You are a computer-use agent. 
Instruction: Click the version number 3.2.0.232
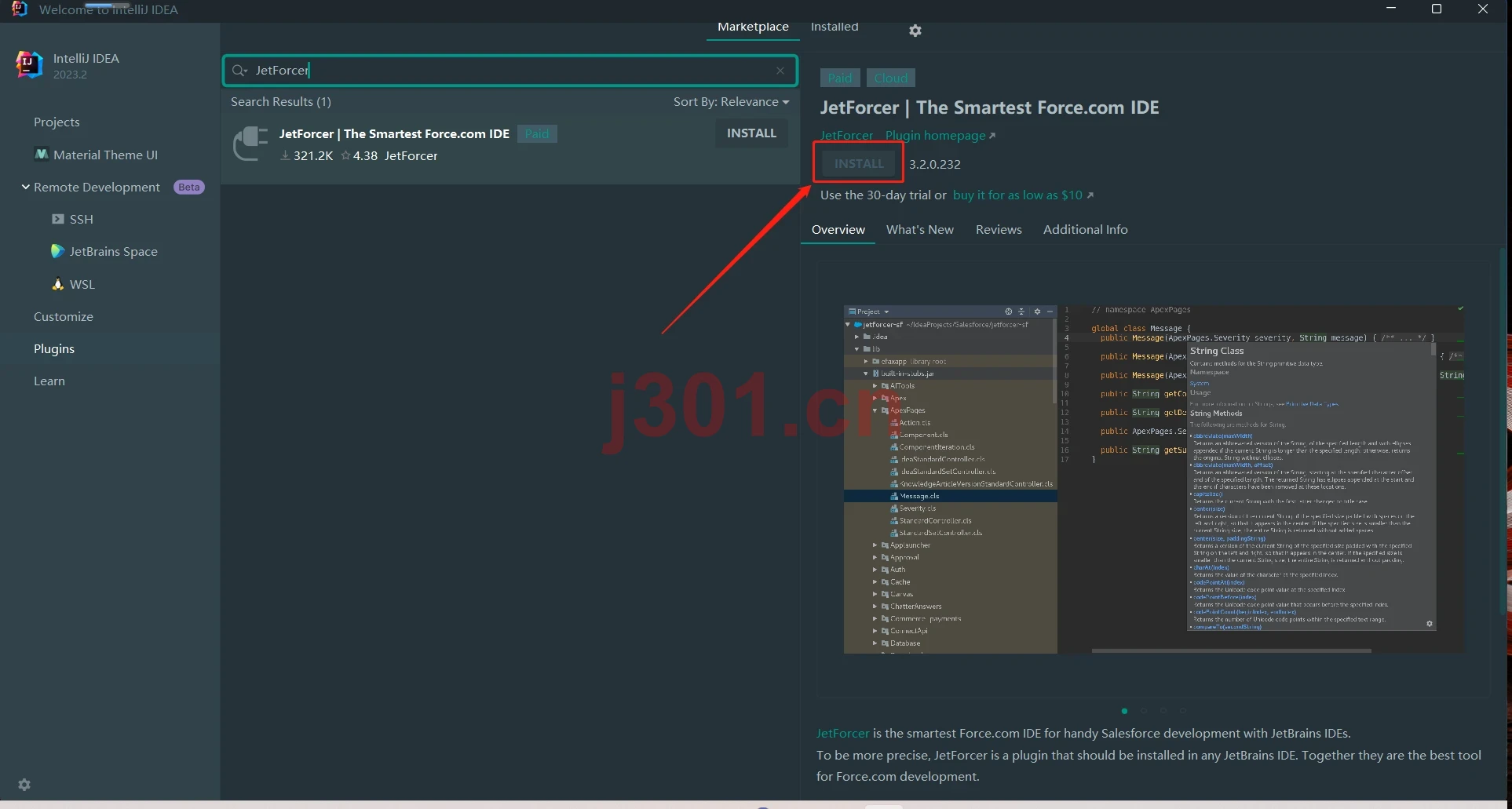[934, 165]
